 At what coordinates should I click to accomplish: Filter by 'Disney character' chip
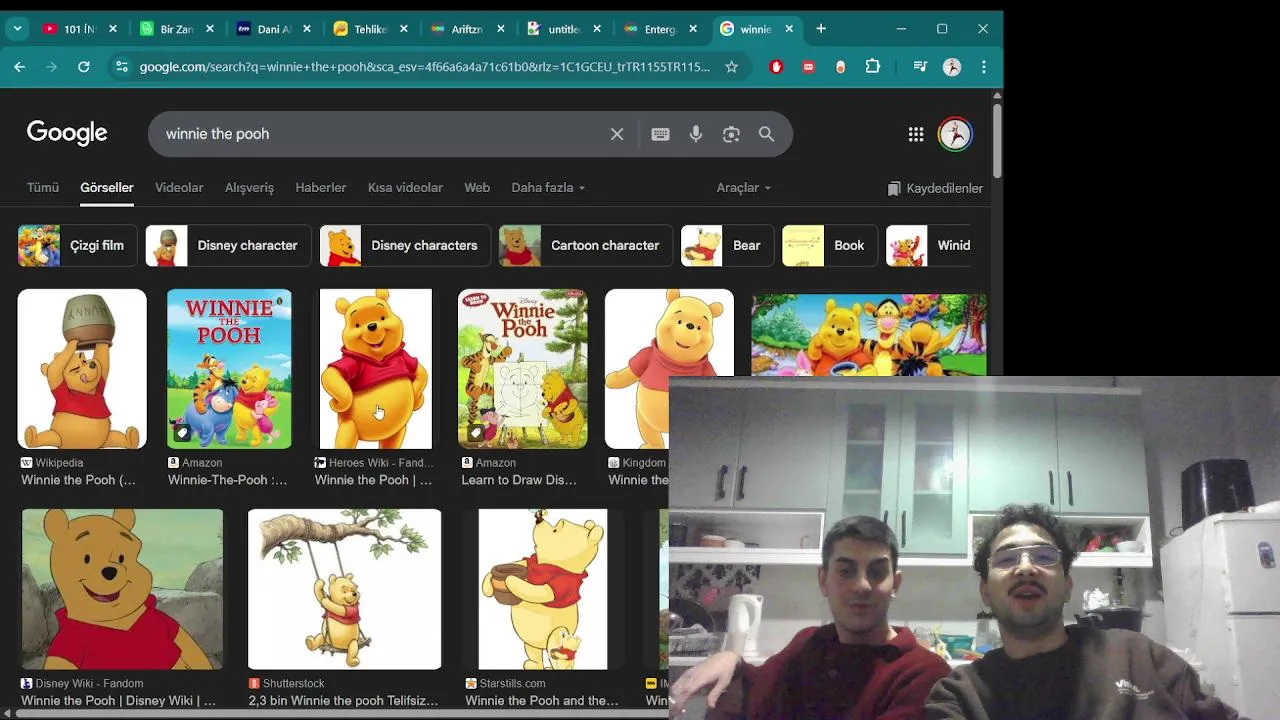pyautogui.click(x=227, y=245)
